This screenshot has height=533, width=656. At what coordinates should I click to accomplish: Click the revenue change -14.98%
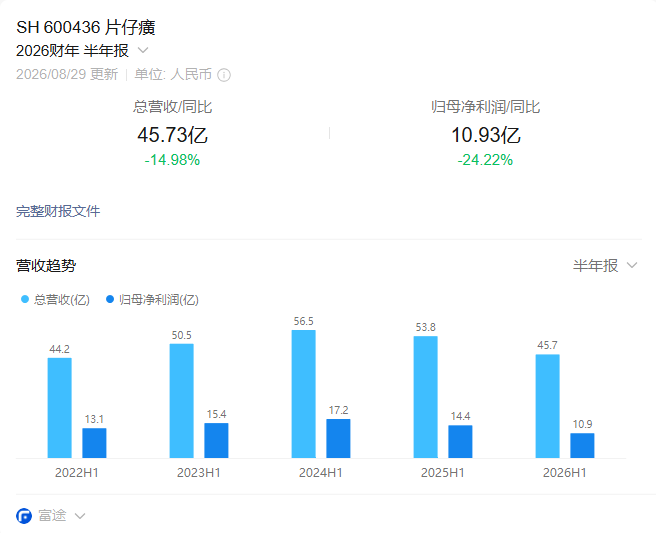tap(172, 160)
